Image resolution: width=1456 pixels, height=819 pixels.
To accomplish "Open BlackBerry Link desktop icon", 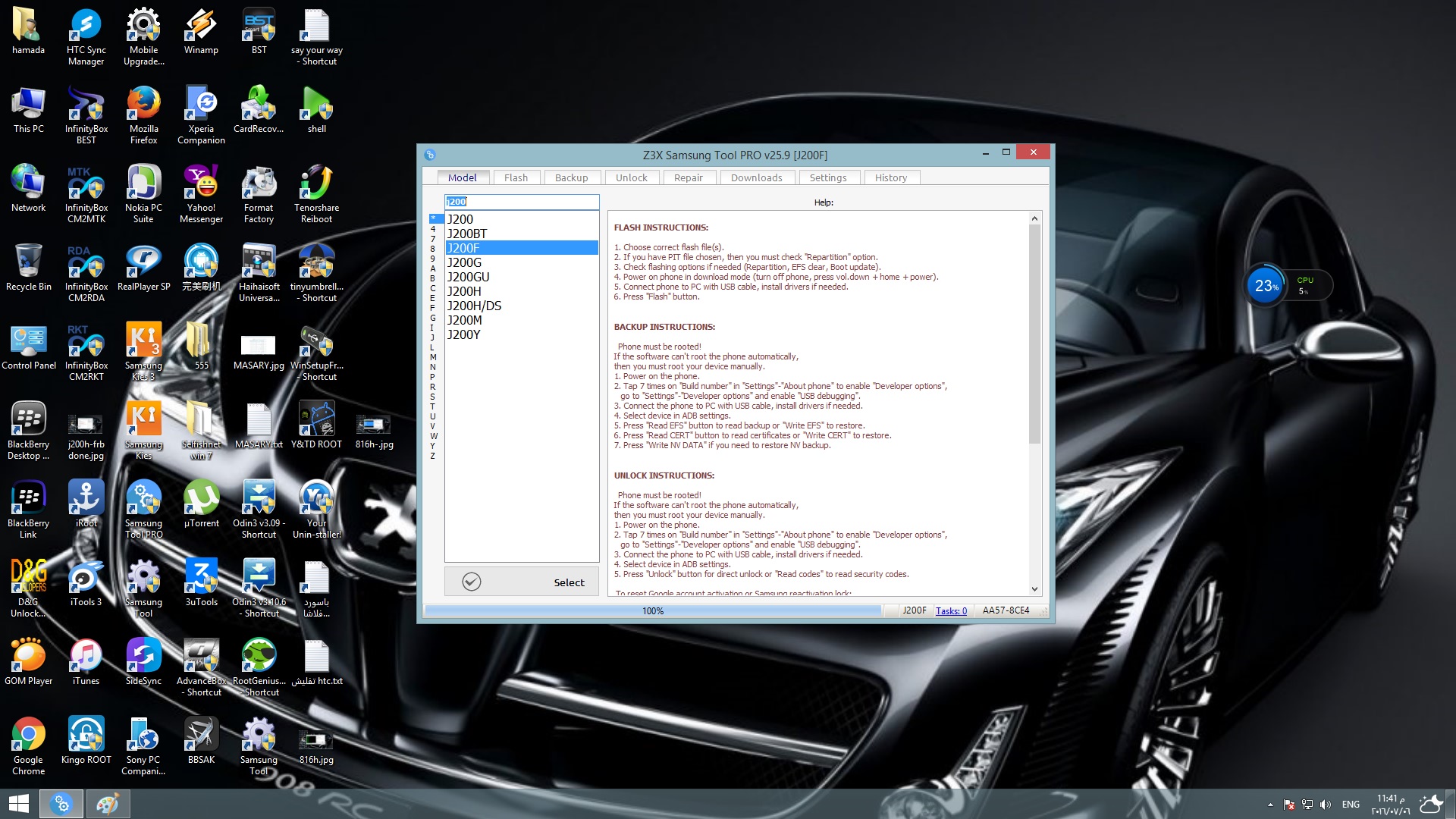I will [28, 510].
